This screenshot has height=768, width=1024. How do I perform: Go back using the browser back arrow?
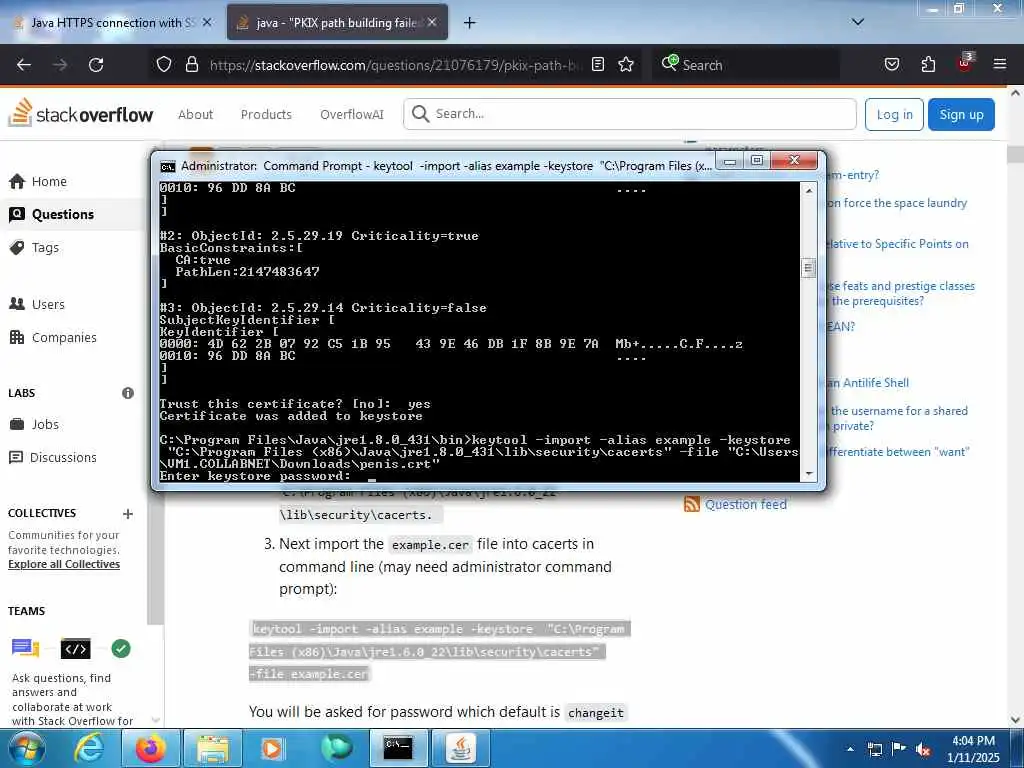click(x=24, y=65)
